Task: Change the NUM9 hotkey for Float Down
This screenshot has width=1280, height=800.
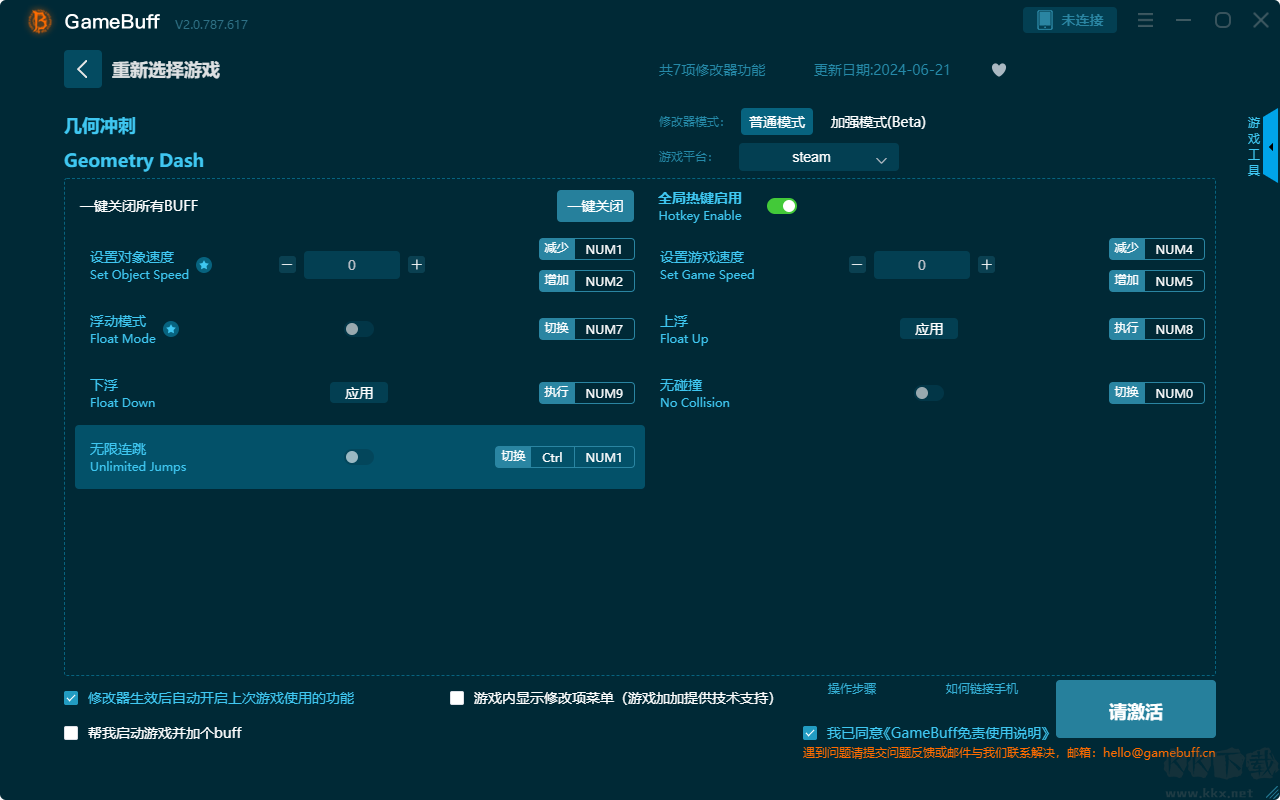Action: click(604, 393)
